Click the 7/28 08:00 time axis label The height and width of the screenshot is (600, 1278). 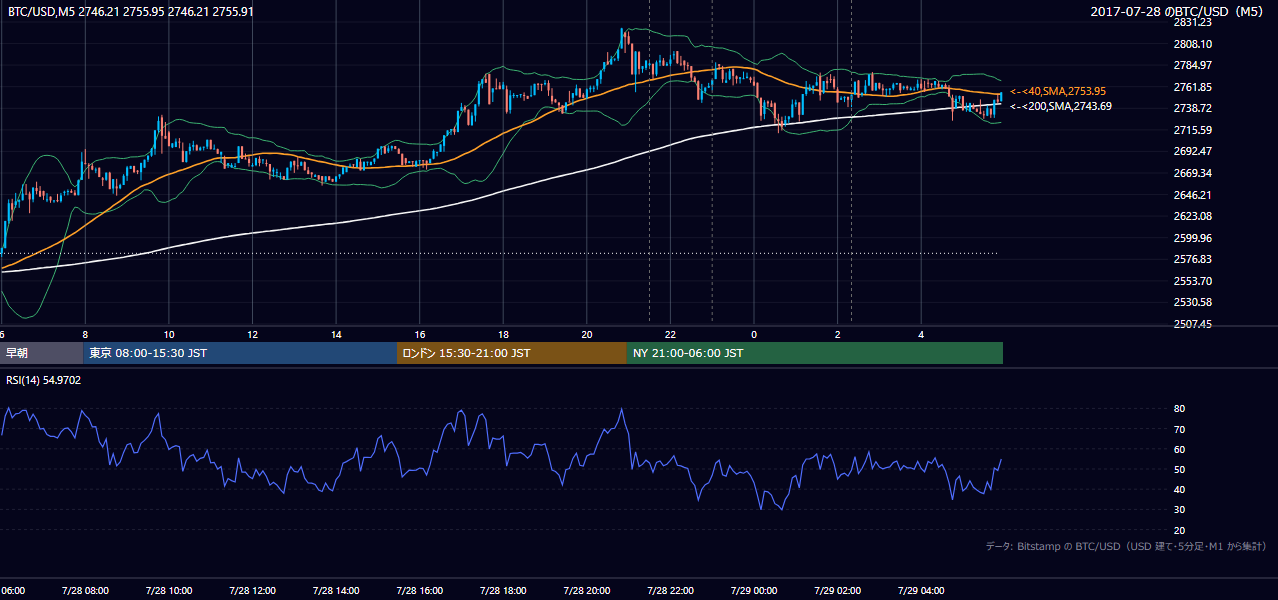click(x=86, y=591)
